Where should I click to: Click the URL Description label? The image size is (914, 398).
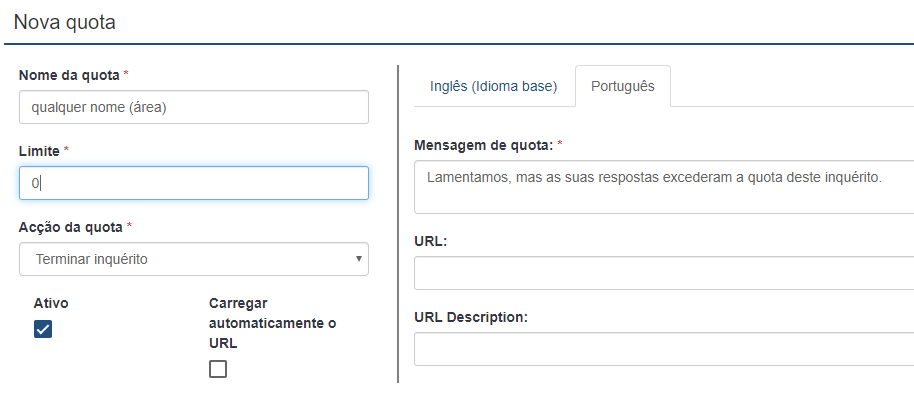471,318
